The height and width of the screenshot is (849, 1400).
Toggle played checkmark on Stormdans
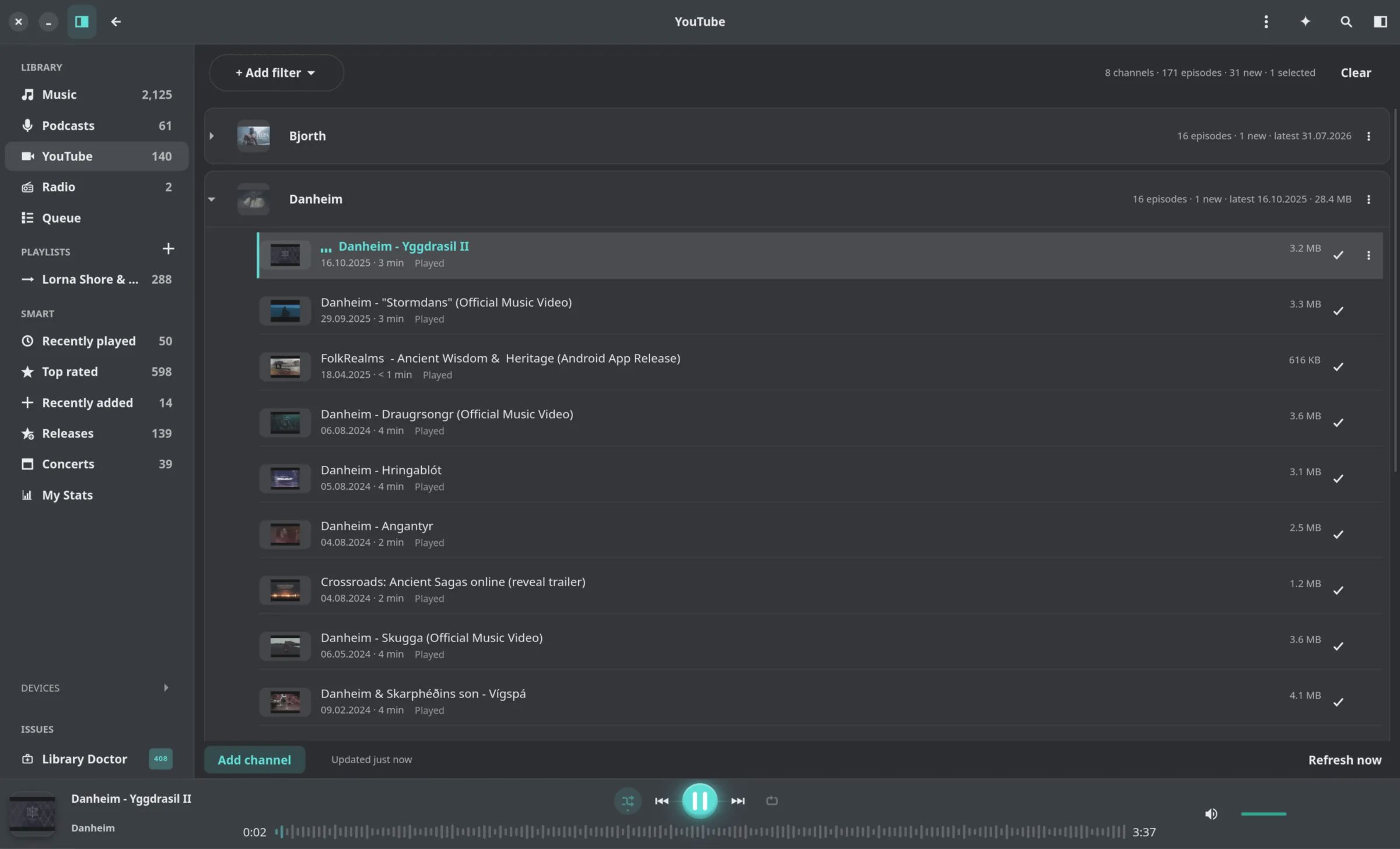click(x=1338, y=311)
